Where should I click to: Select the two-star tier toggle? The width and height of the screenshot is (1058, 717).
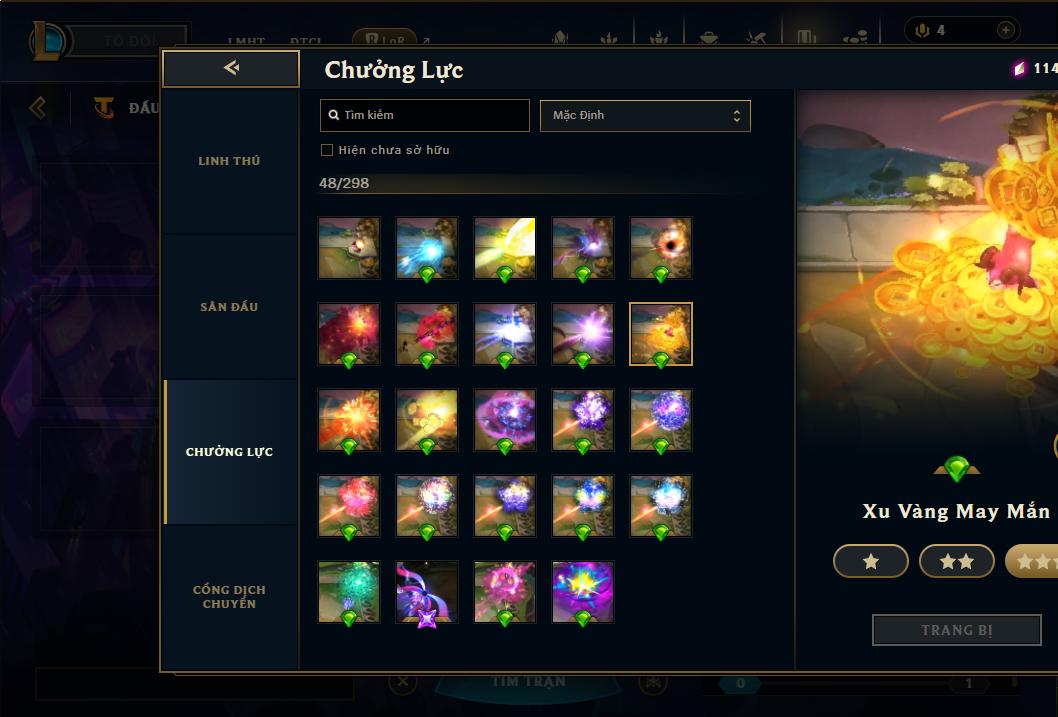(x=957, y=561)
